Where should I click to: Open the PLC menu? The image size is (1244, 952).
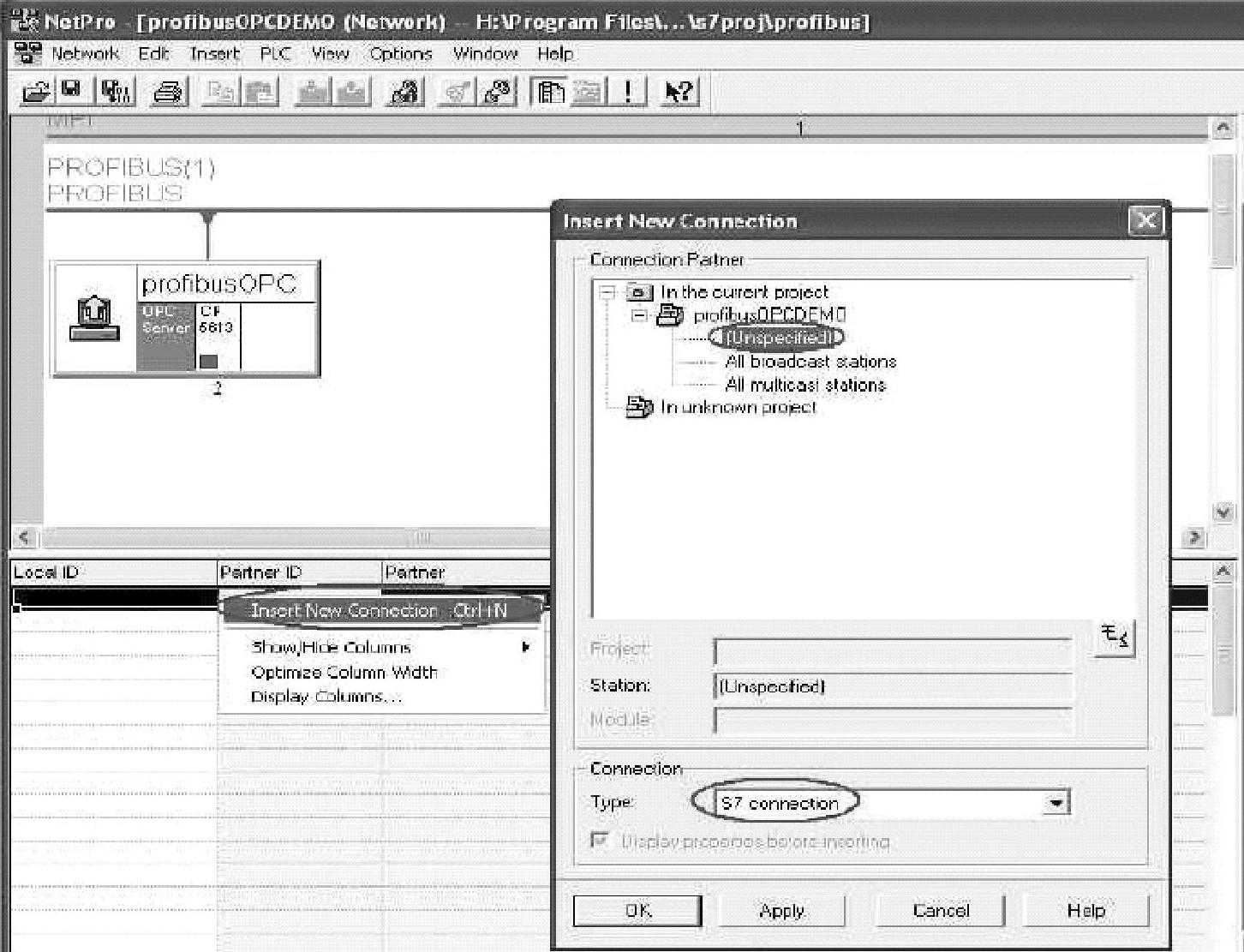point(276,54)
